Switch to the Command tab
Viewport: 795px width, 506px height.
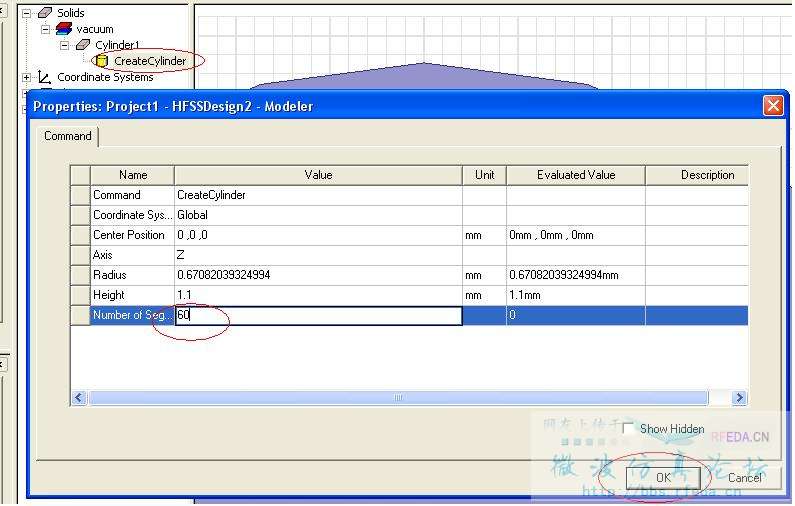[68, 136]
